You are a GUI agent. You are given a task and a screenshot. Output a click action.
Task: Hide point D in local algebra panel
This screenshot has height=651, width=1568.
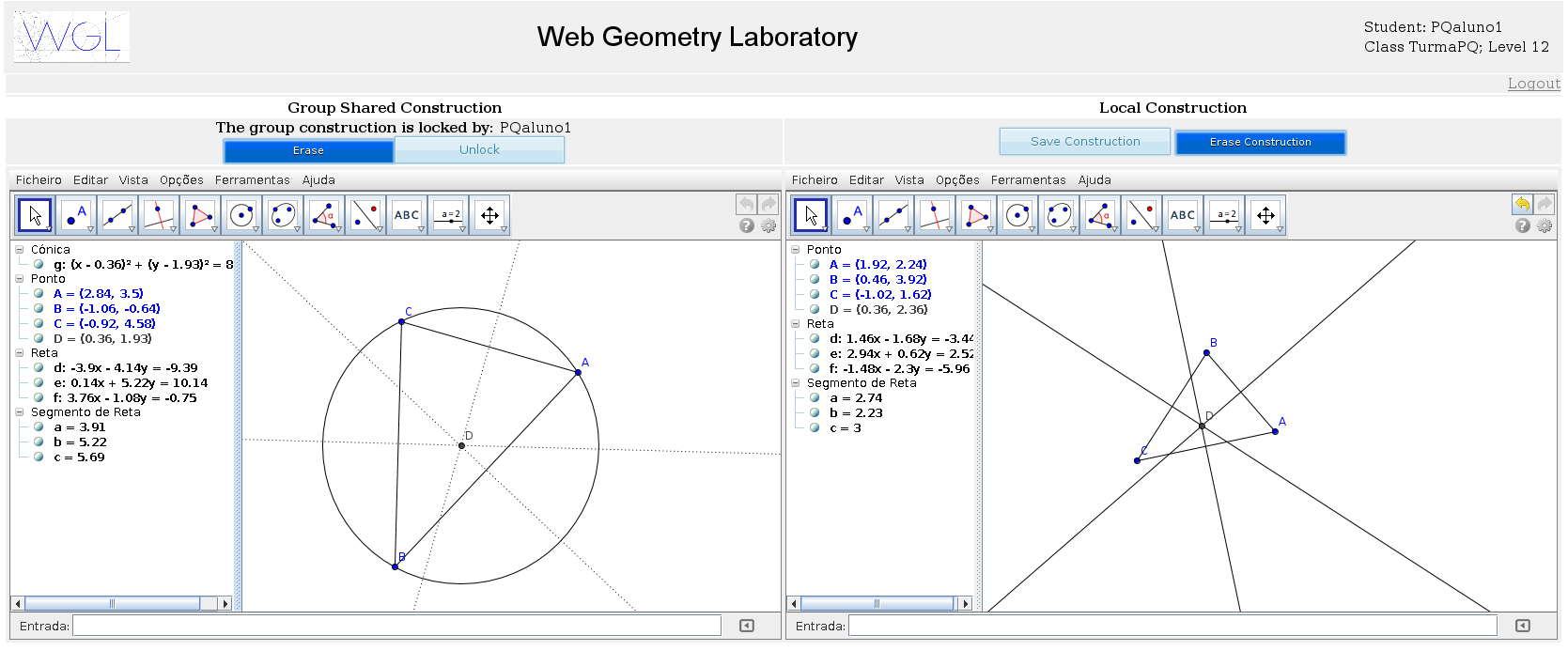[x=815, y=309]
